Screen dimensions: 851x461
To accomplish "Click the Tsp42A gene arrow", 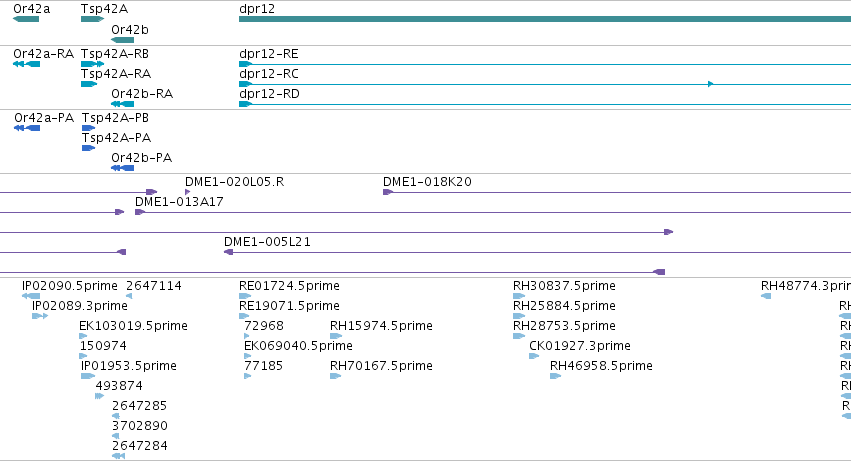I will pos(92,19).
